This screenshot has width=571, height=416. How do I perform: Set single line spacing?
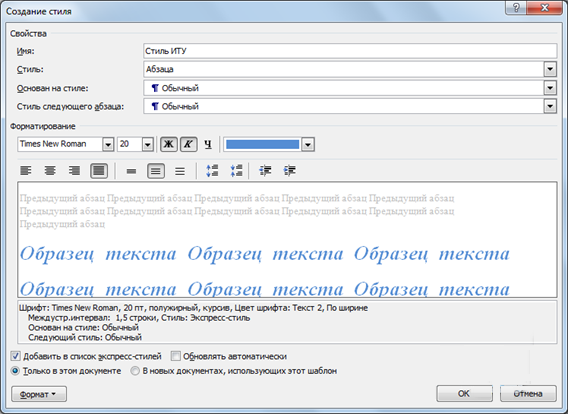[x=131, y=171]
